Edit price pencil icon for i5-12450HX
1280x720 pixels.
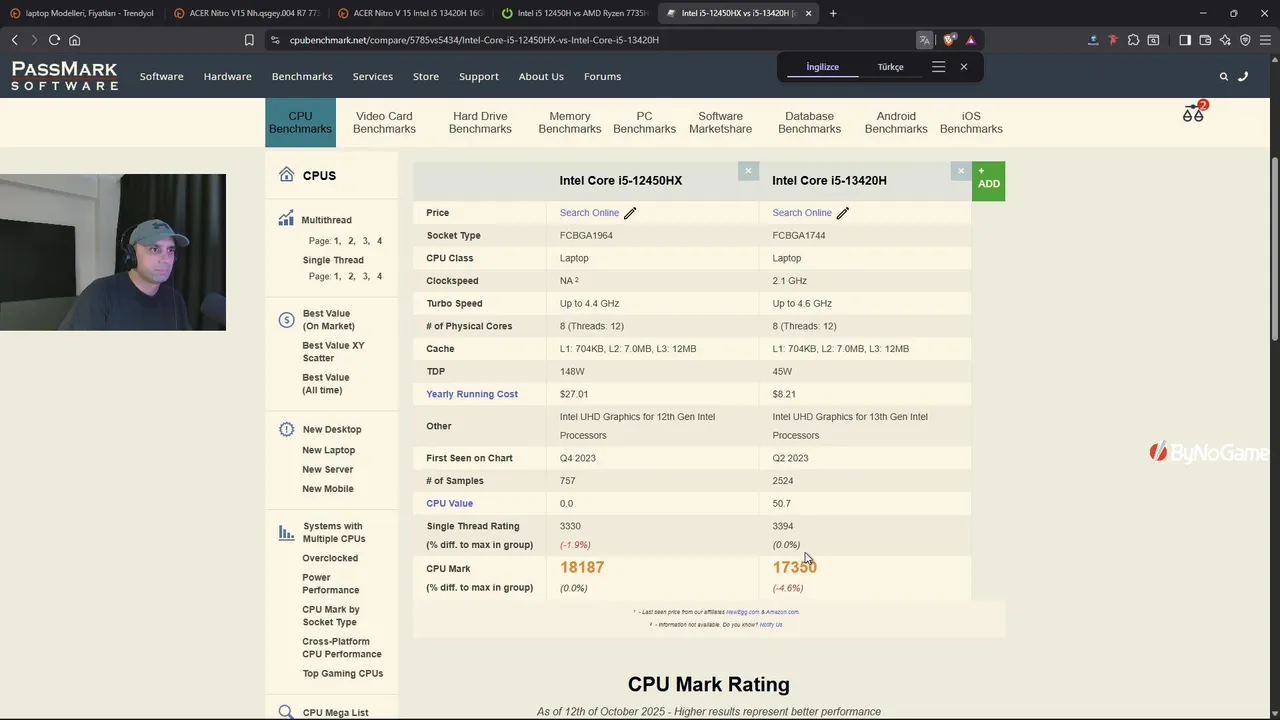point(630,213)
